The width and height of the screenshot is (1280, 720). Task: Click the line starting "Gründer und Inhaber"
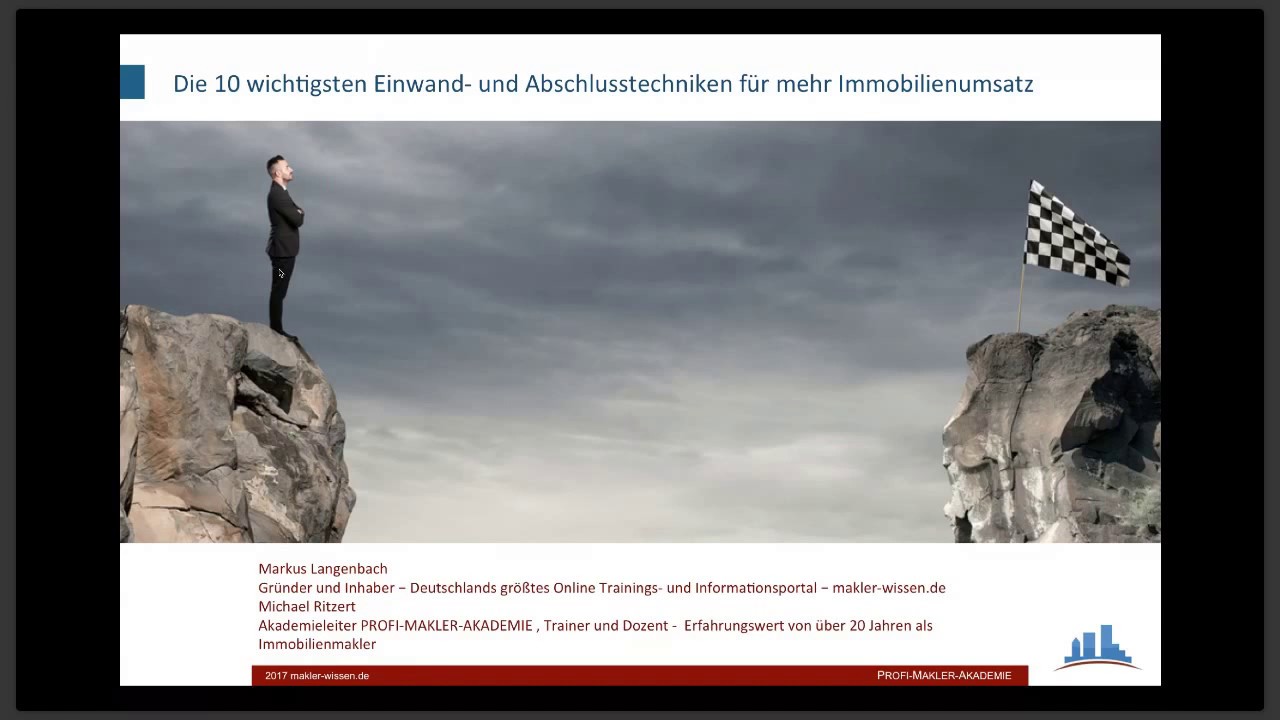(602, 588)
